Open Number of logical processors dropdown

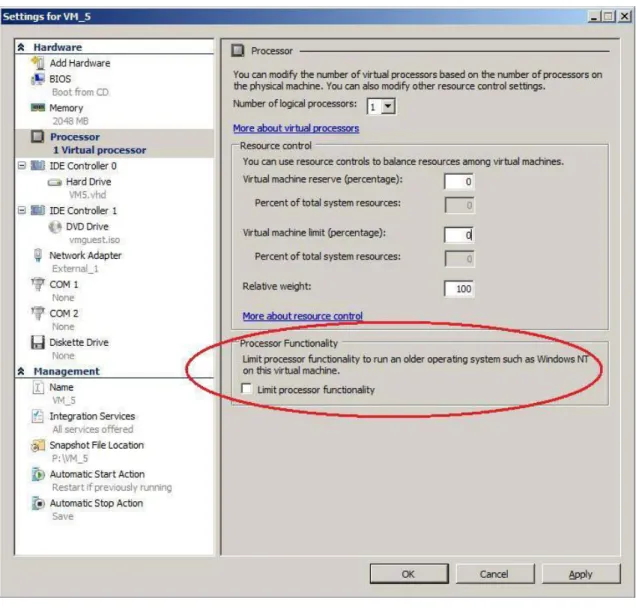[x=388, y=106]
